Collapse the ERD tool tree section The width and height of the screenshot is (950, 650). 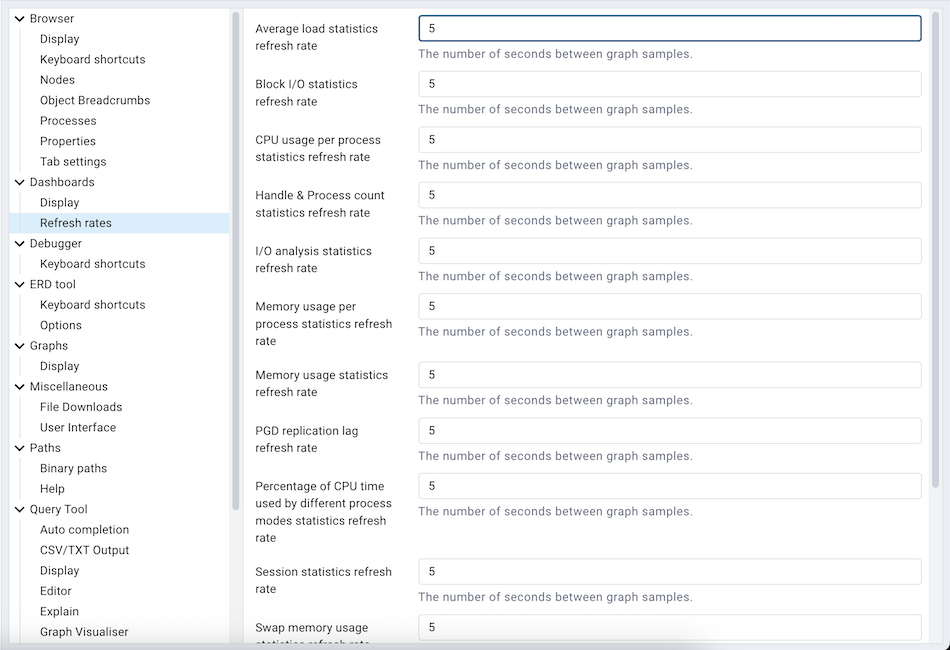18,284
